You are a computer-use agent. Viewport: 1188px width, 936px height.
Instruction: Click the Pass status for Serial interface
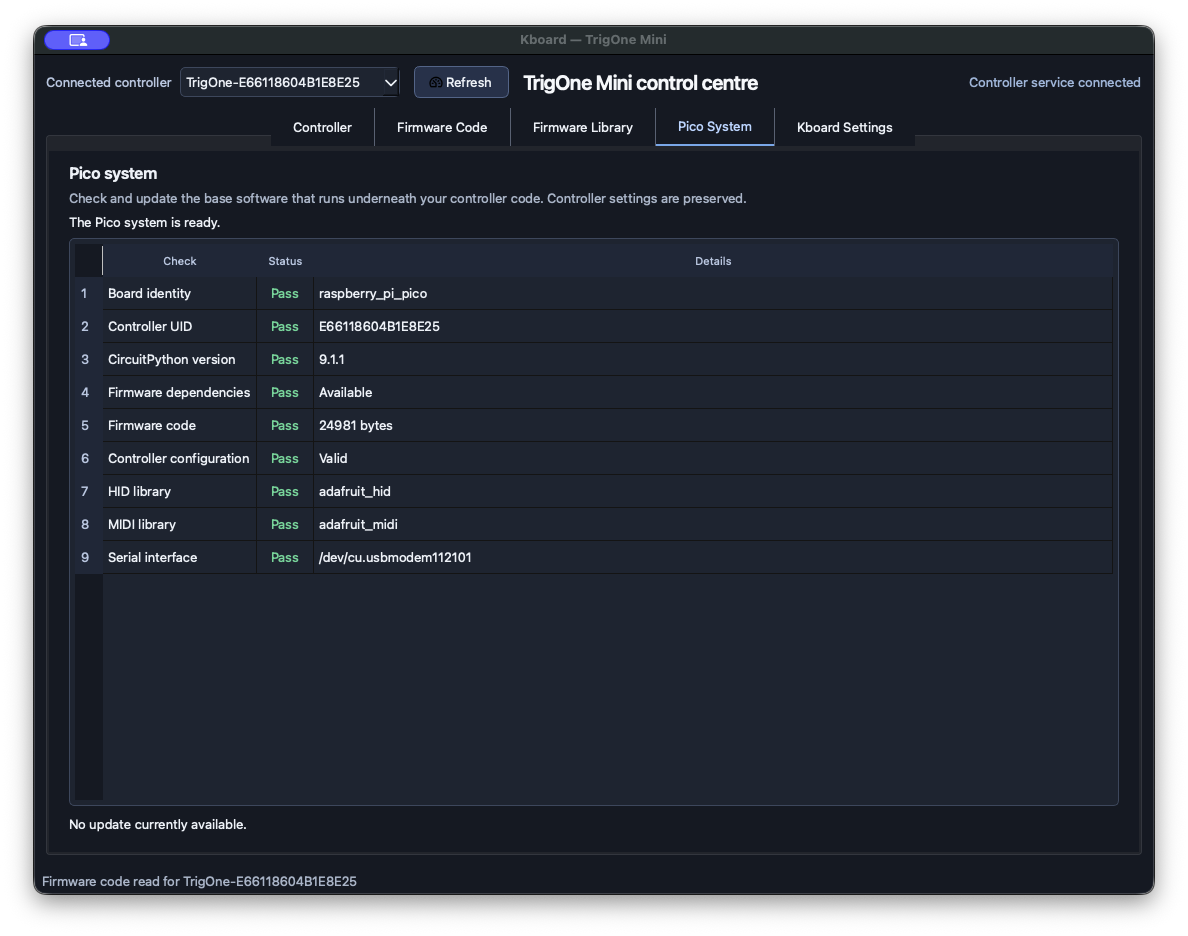285,557
